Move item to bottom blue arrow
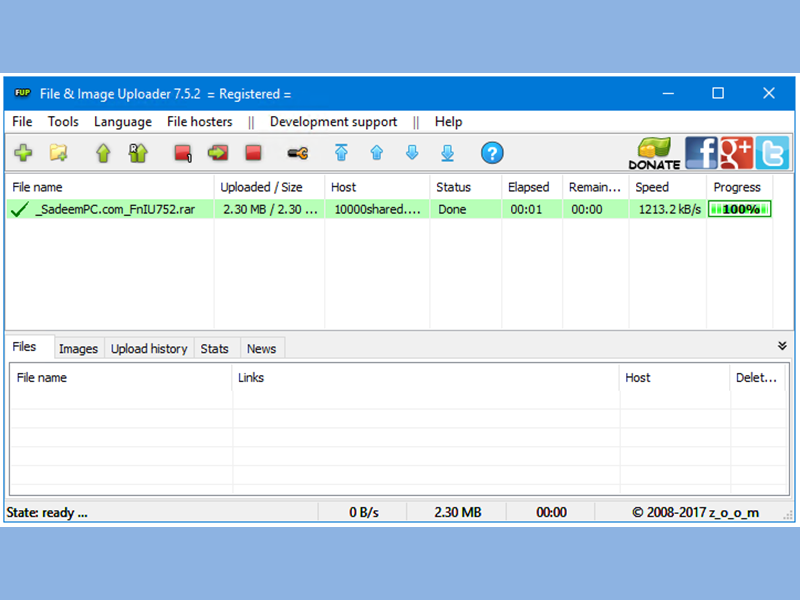The width and height of the screenshot is (800, 600). 447,153
